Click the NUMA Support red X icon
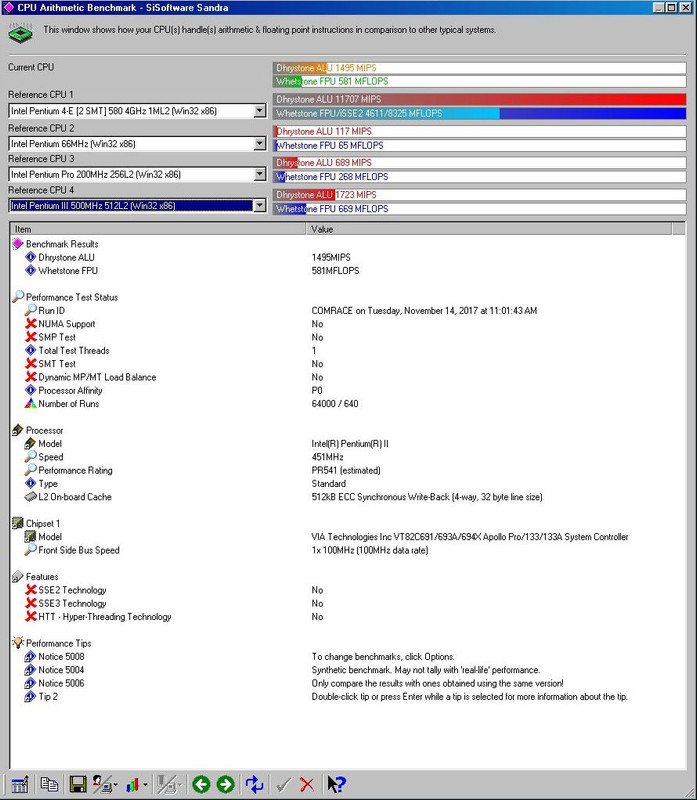 click(31, 323)
